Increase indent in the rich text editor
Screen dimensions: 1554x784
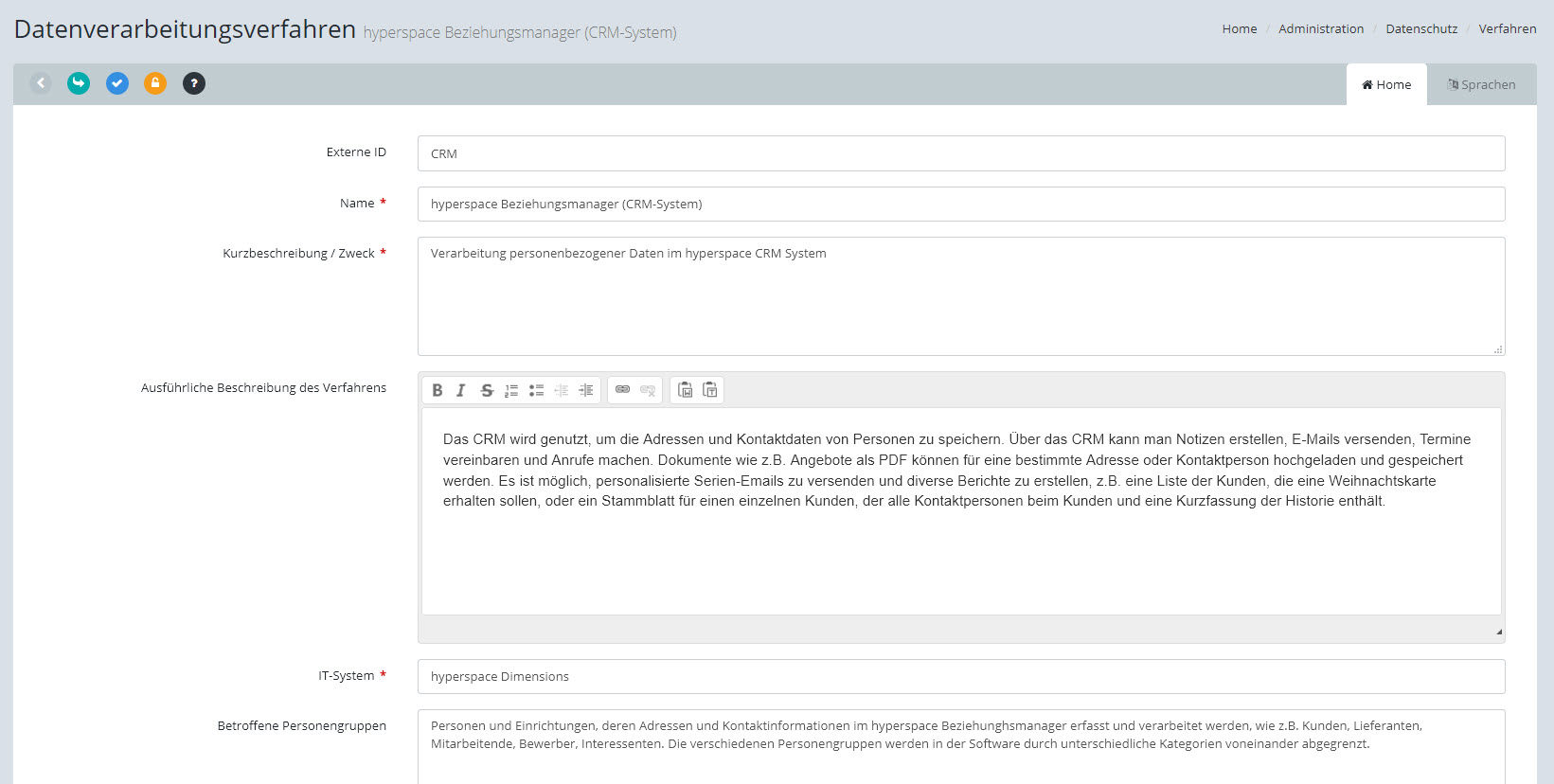(x=586, y=390)
